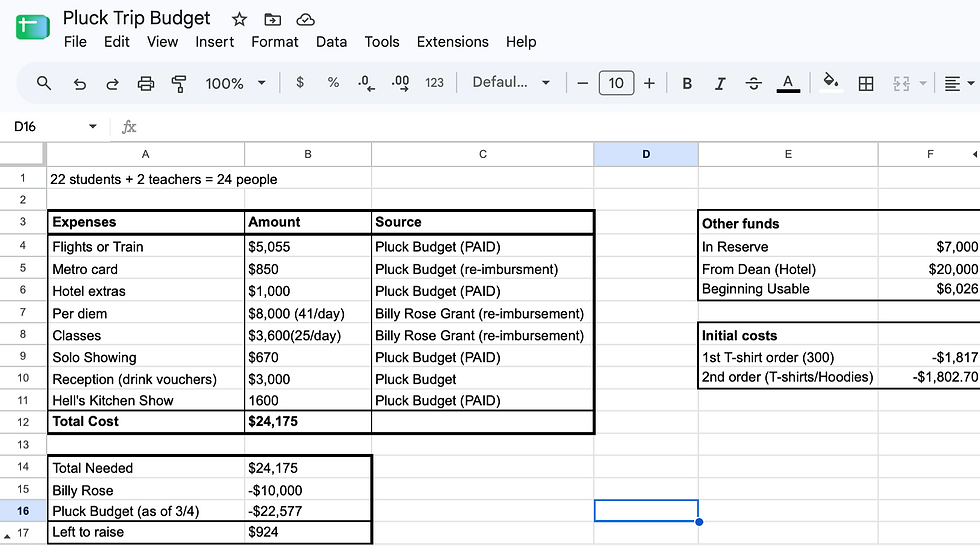Open merge cells dropdown arrow
The width and height of the screenshot is (980, 546).
(x=922, y=83)
